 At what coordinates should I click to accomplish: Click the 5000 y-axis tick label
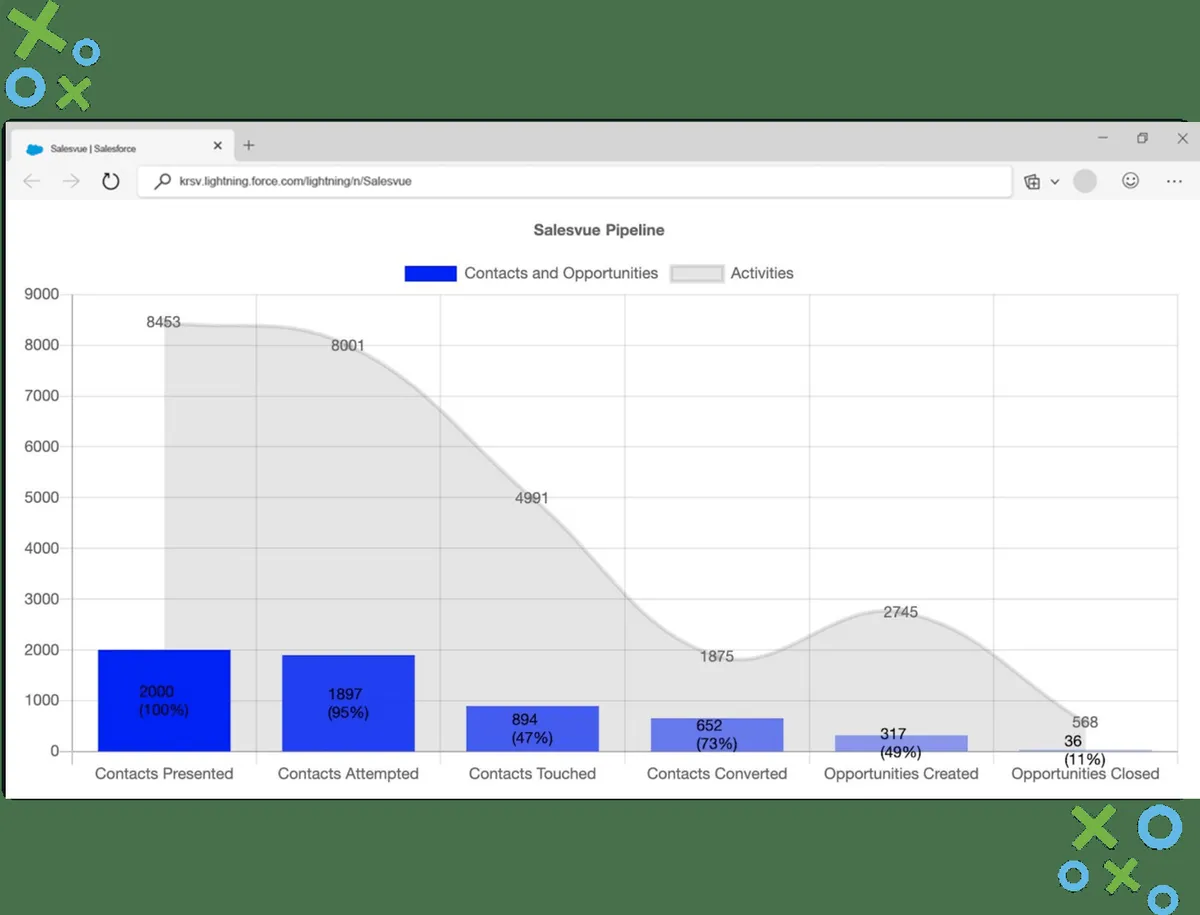pos(41,497)
